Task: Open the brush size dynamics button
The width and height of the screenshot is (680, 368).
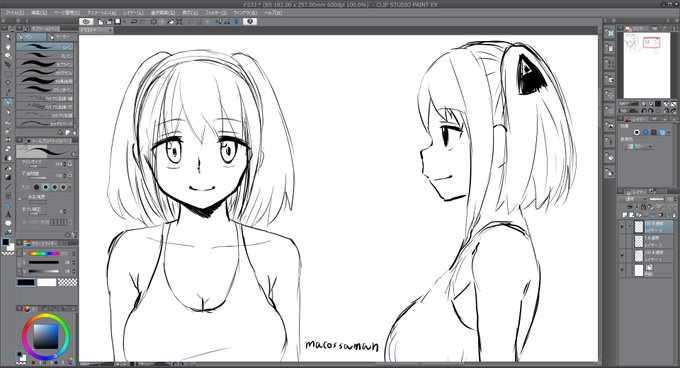Action: tap(70, 164)
